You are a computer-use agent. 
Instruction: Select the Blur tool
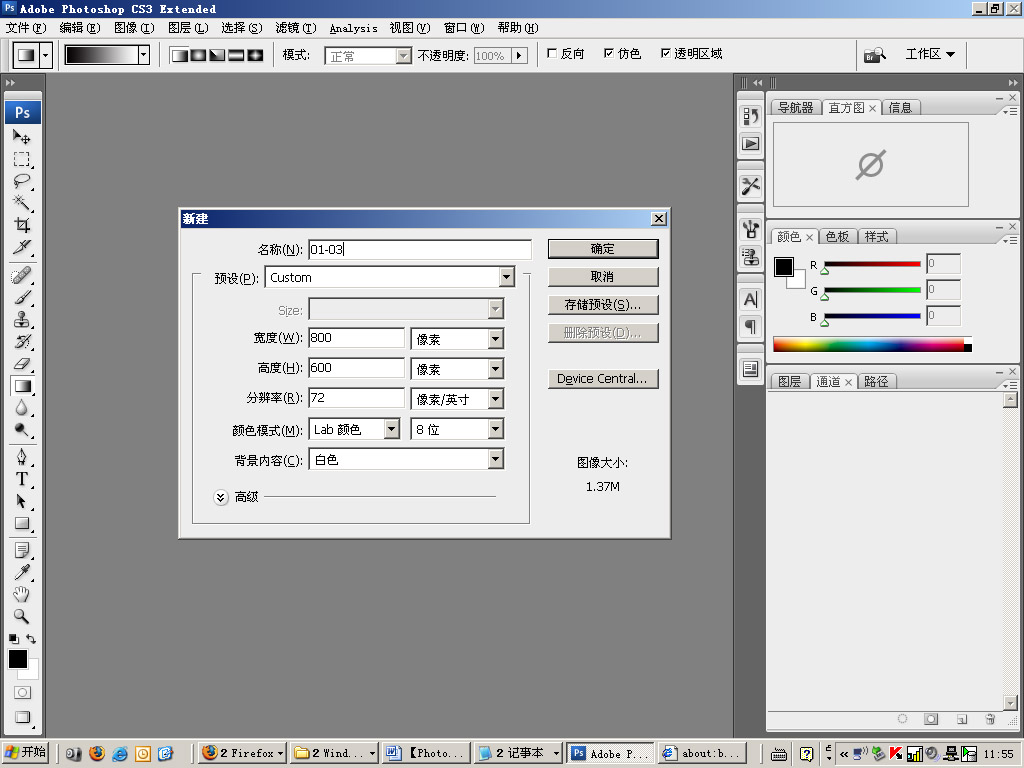point(22,408)
